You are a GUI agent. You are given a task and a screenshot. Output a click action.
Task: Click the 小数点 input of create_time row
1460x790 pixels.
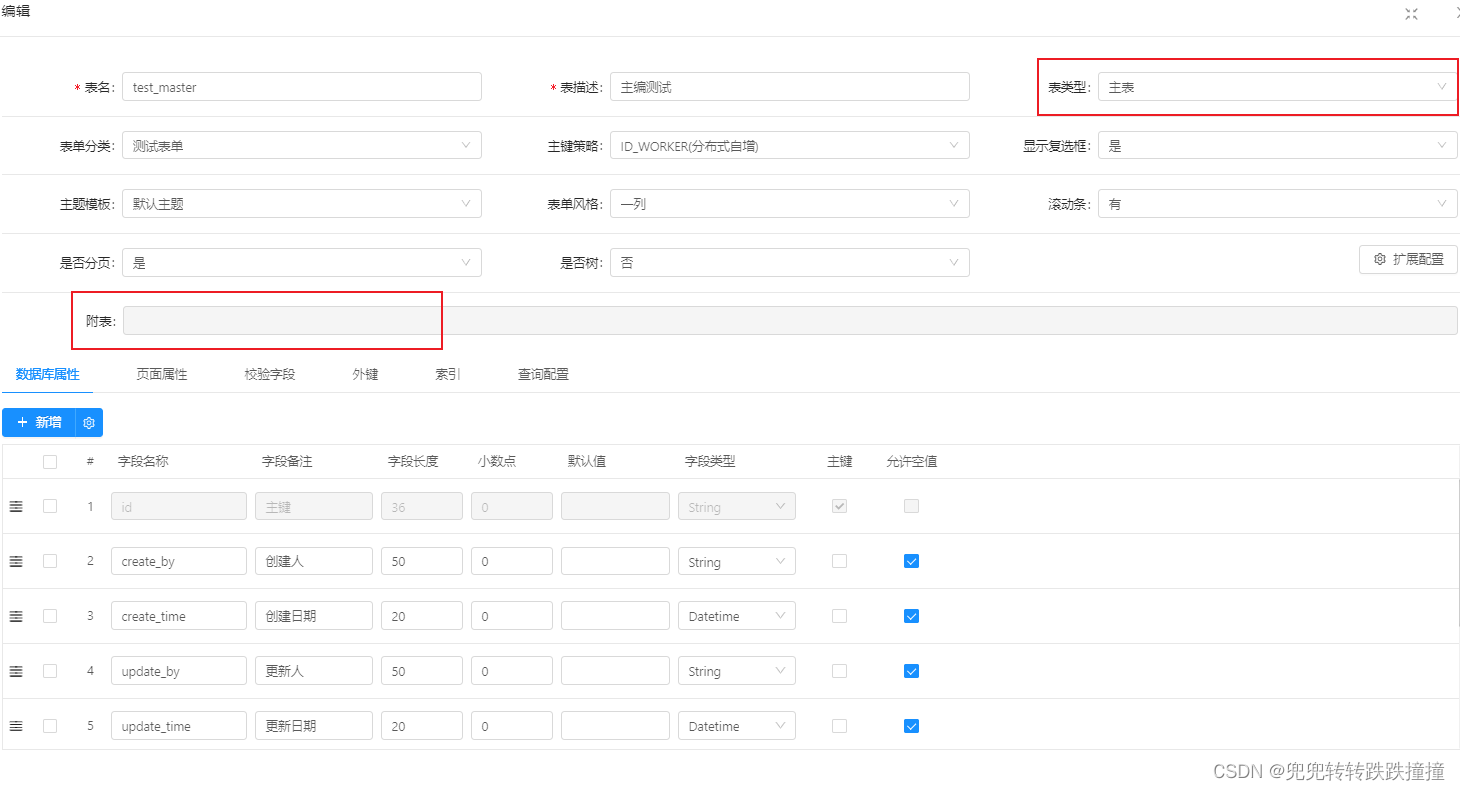click(x=512, y=616)
